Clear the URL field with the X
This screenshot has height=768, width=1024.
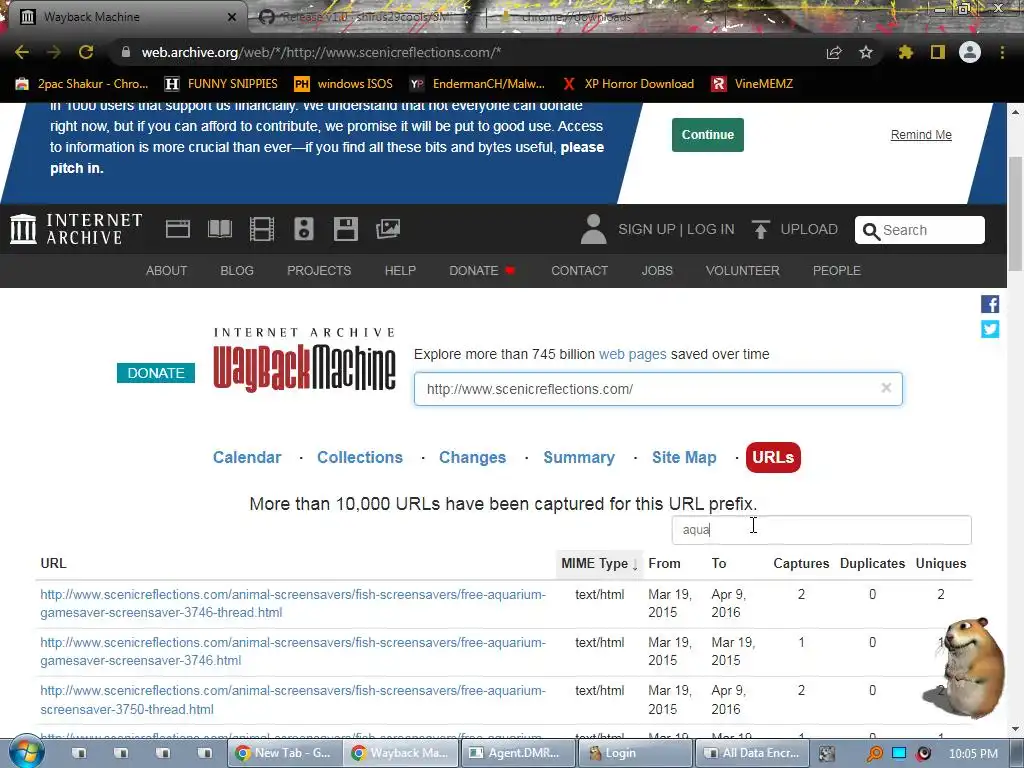(x=886, y=388)
